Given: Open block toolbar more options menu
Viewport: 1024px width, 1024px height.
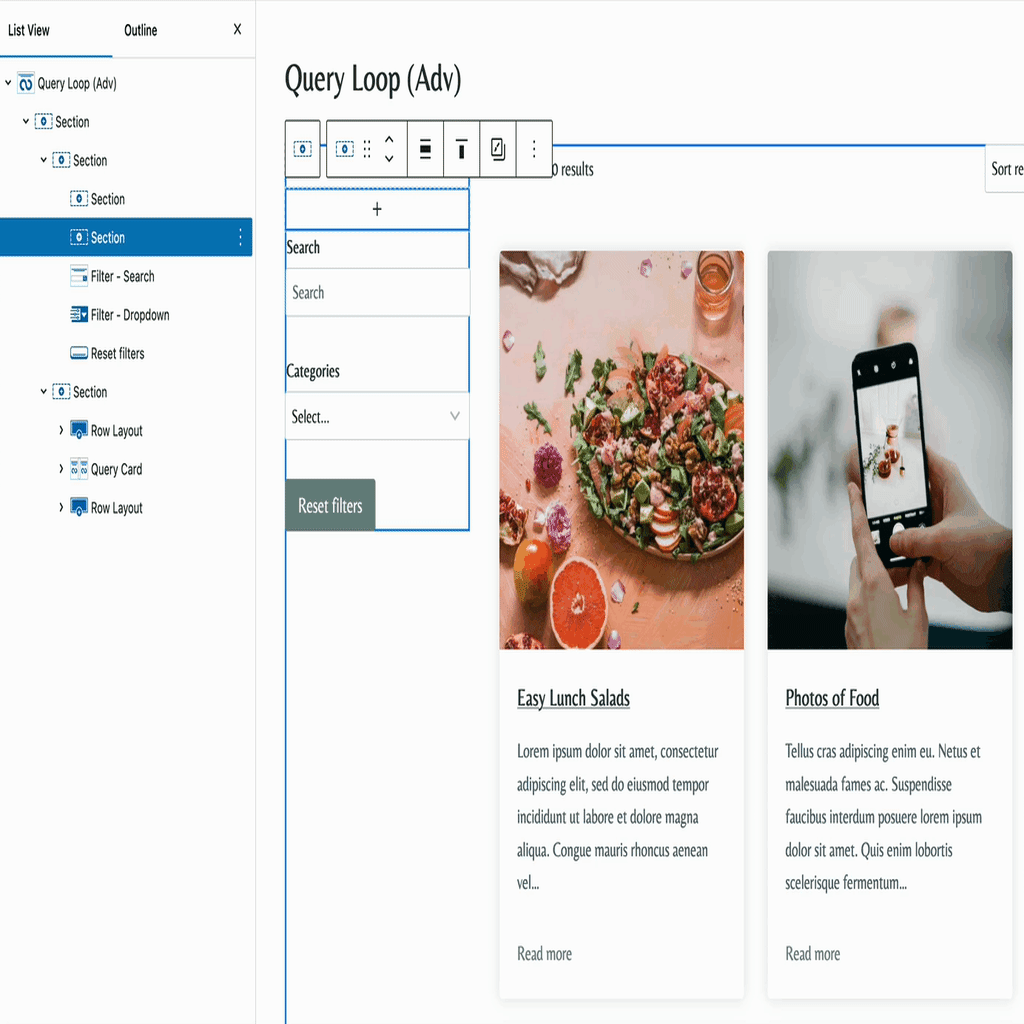Looking at the screenshot, I should [x=534, y=149].
